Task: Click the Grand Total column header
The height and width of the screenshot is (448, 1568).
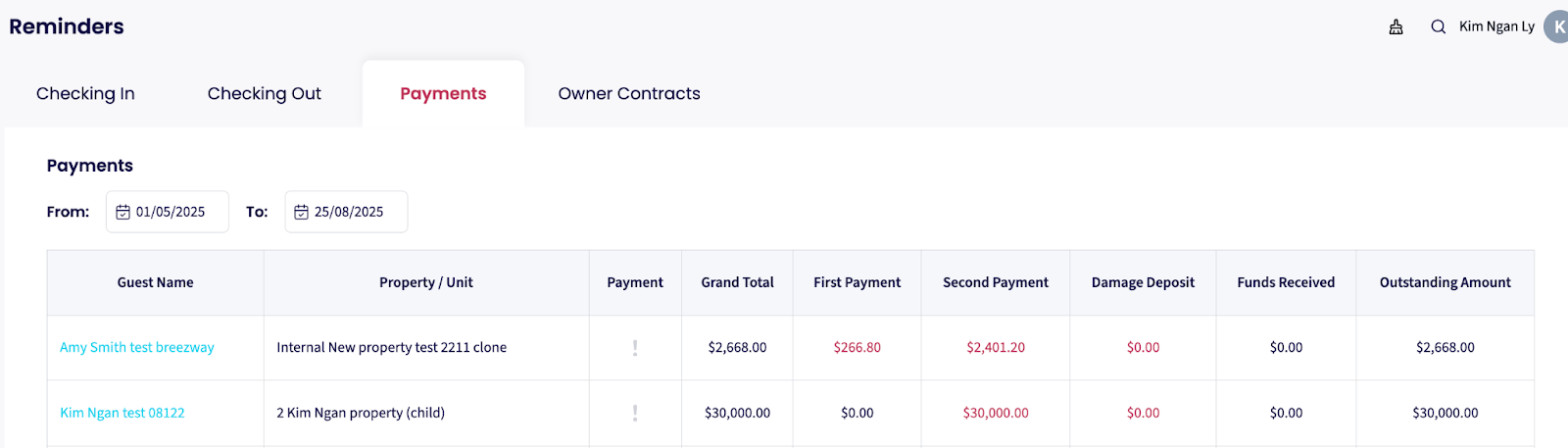Action: 737,283
